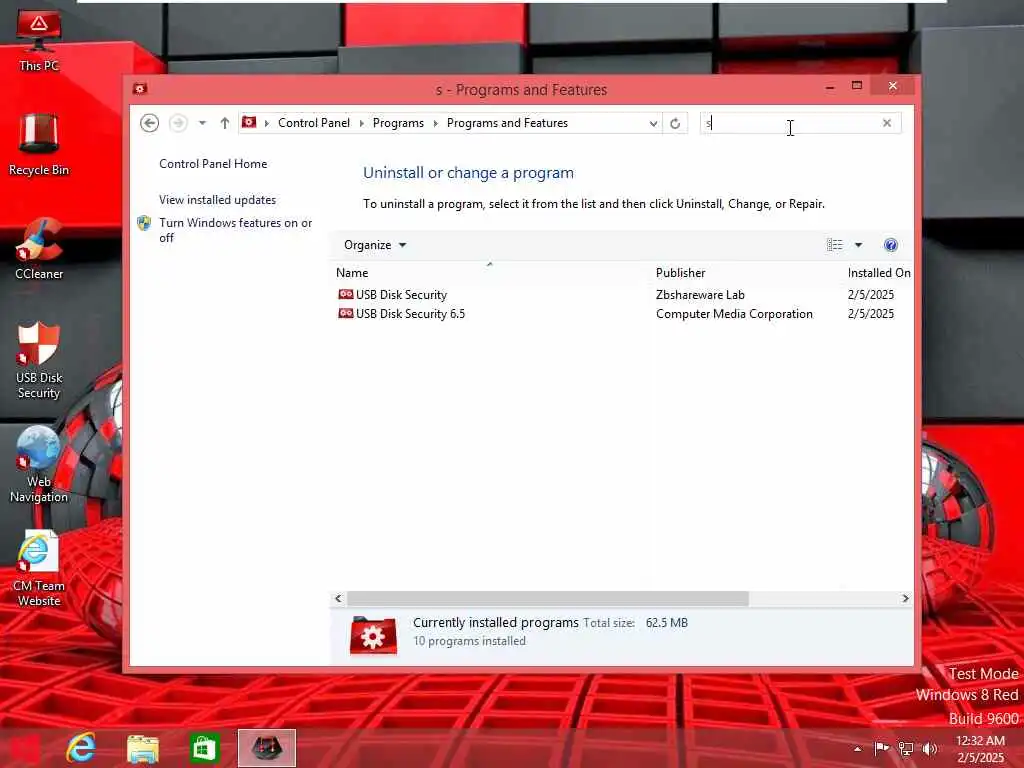
Task: Click the arrow after Control Panel in breadcrumb
Action: 361,123
